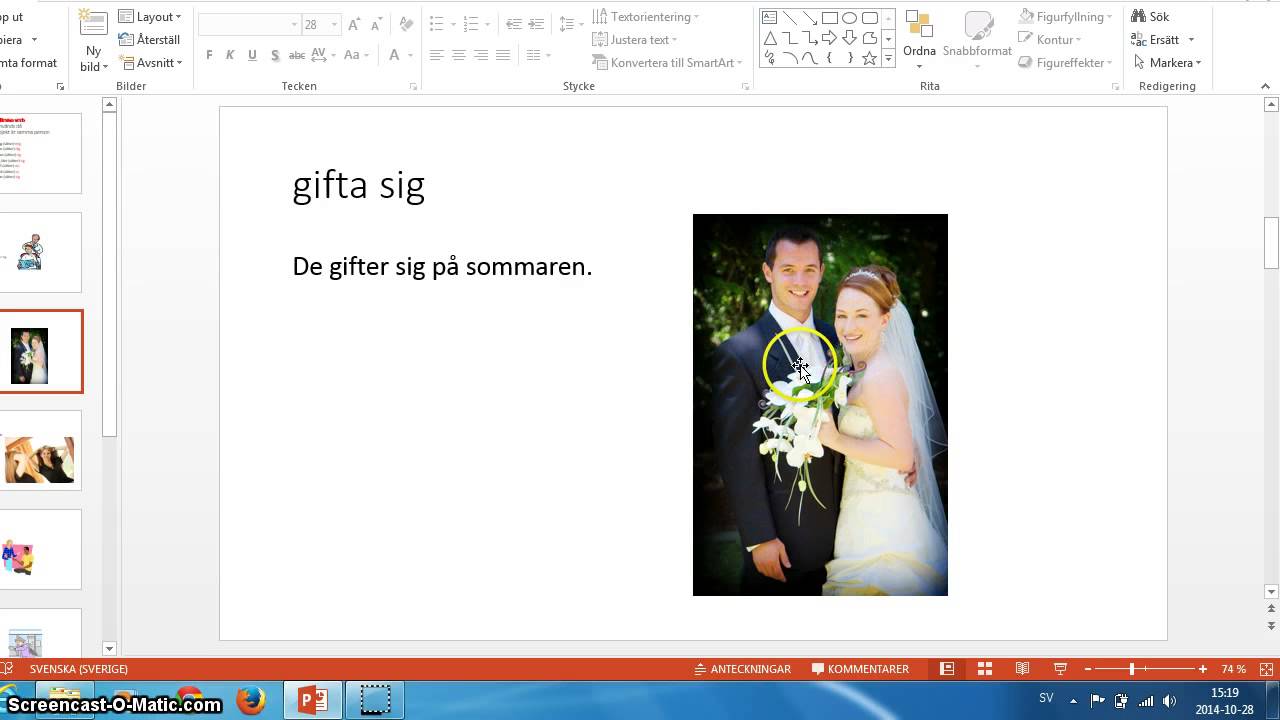This screenshot has height=720, width=1280.
Task: Click the Ordna arrange button
Action: (x=919, y=39)
